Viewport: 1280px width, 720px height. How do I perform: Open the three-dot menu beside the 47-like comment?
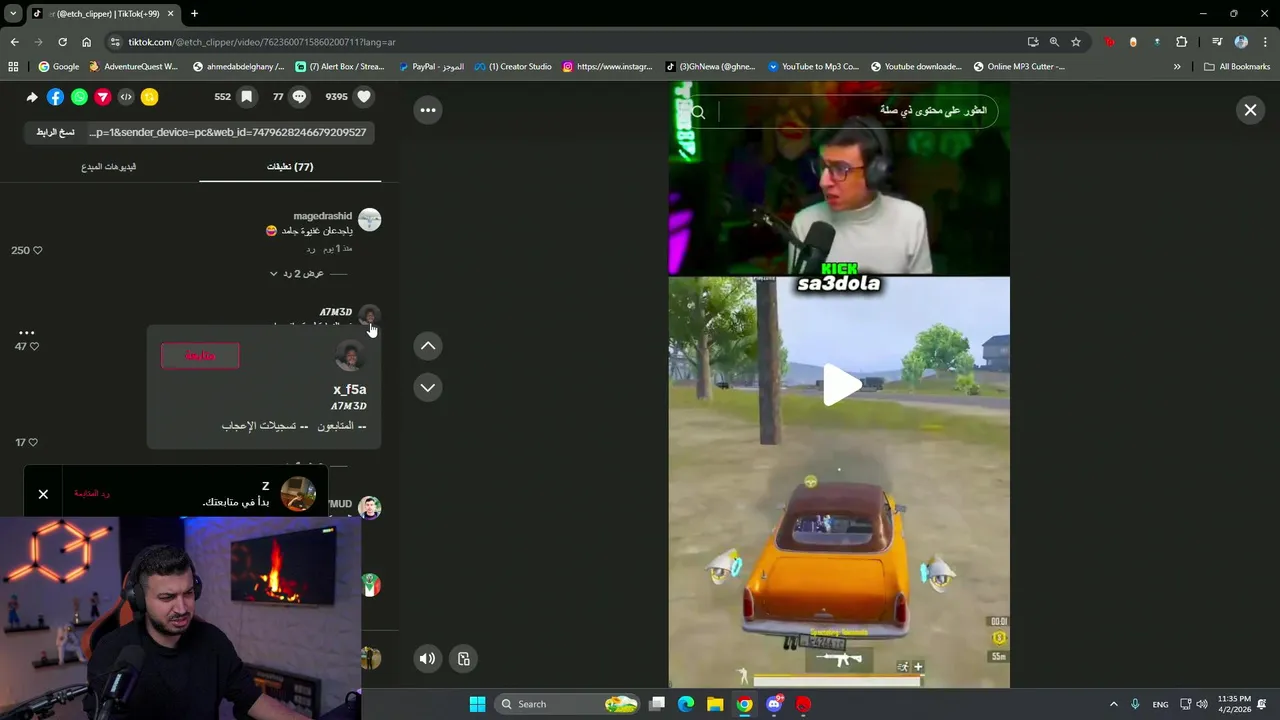click(x=27, y=332)
